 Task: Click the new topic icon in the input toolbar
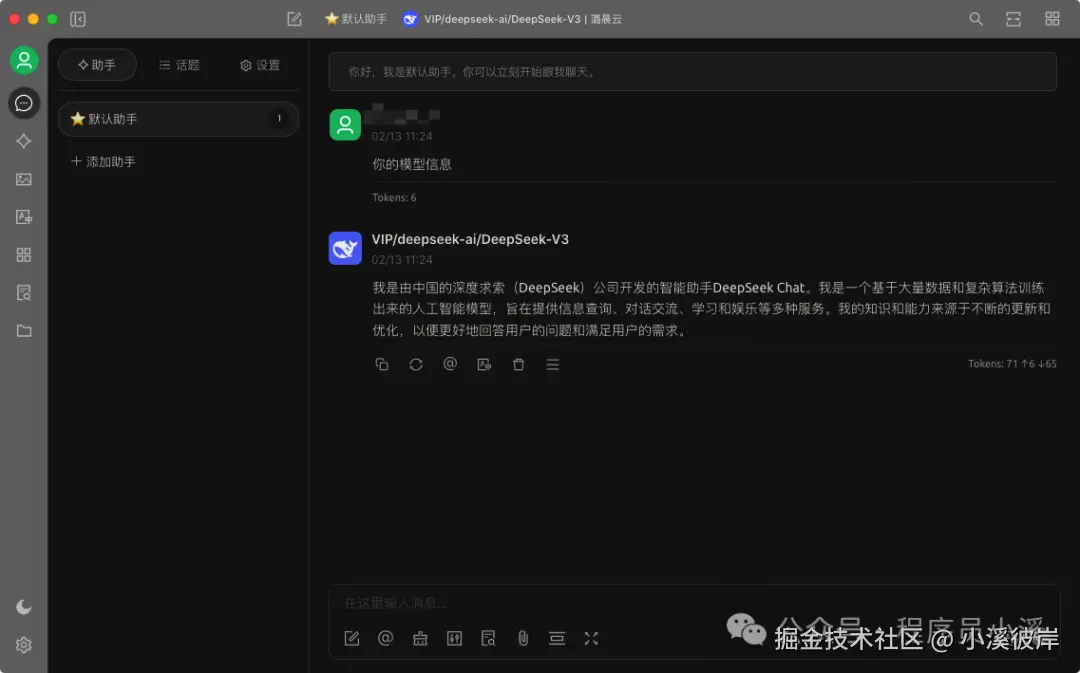tap(352, 639)
